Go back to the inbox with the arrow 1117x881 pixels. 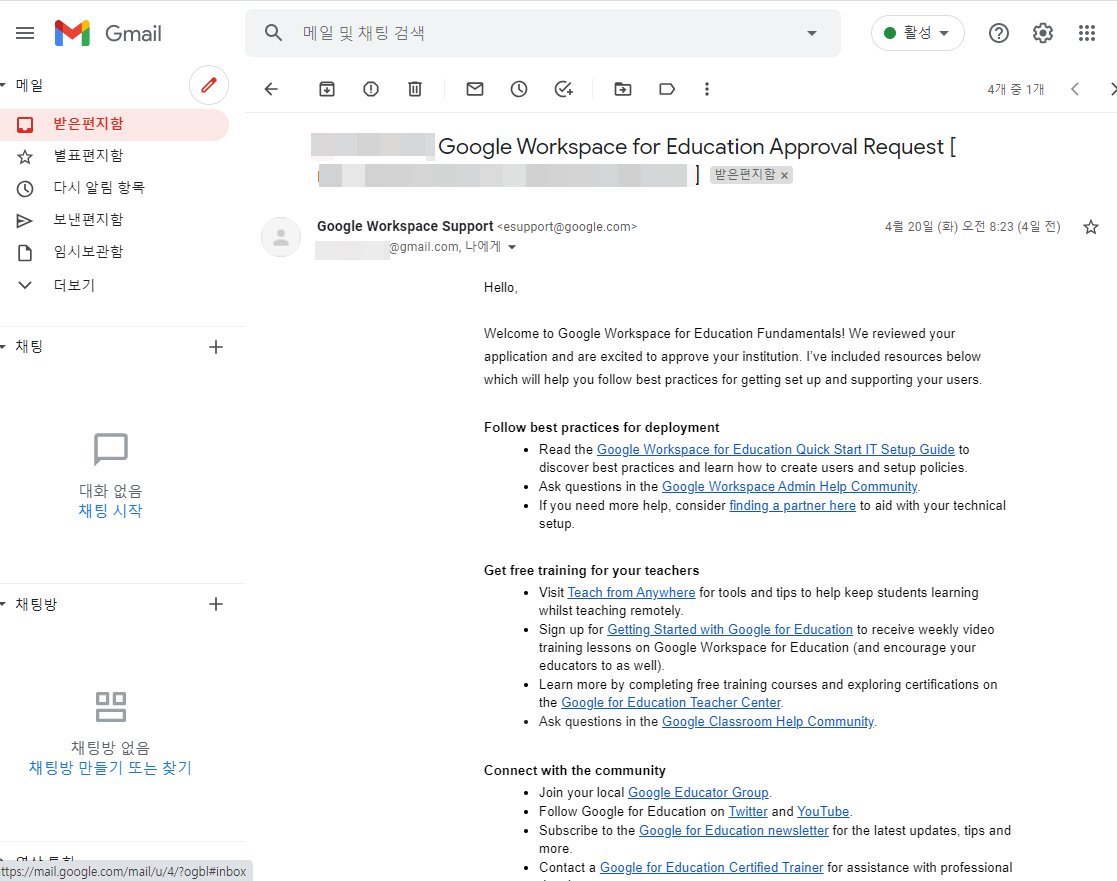click(x=271, y=89)
